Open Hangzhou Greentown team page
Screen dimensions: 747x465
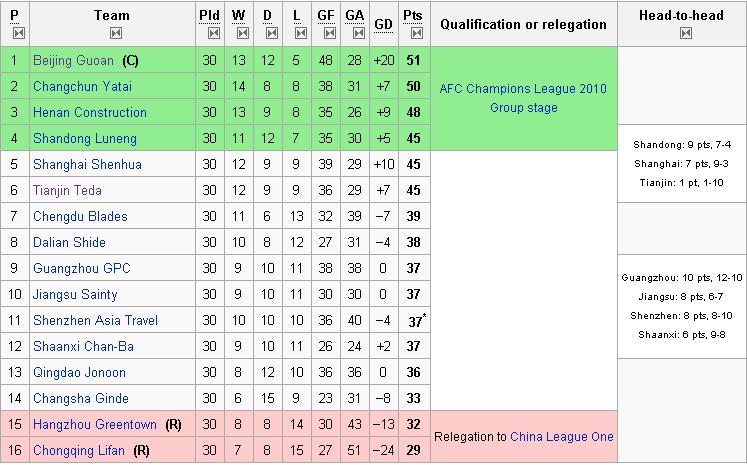coord(95,425)
